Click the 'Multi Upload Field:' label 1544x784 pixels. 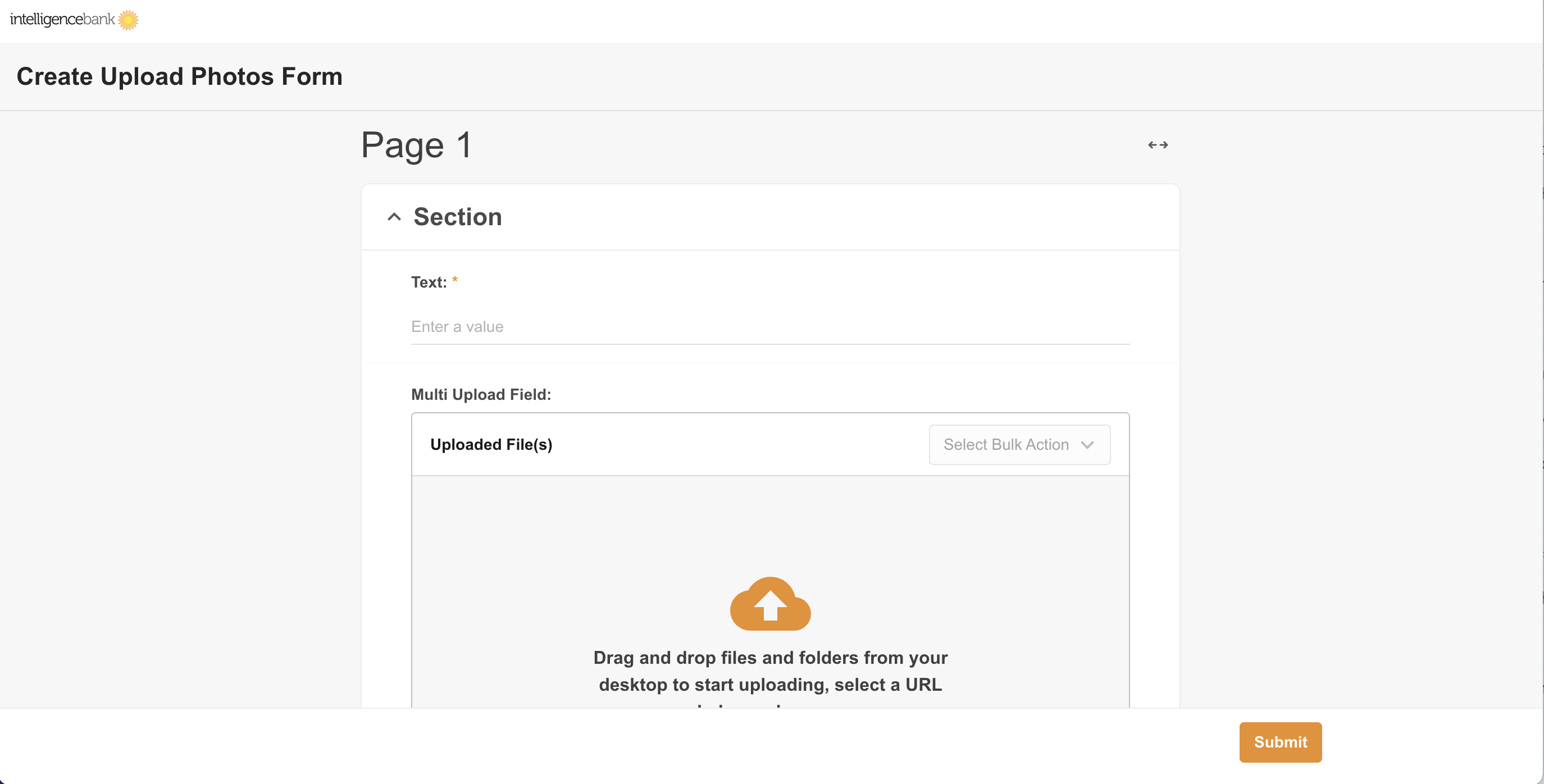481,394
